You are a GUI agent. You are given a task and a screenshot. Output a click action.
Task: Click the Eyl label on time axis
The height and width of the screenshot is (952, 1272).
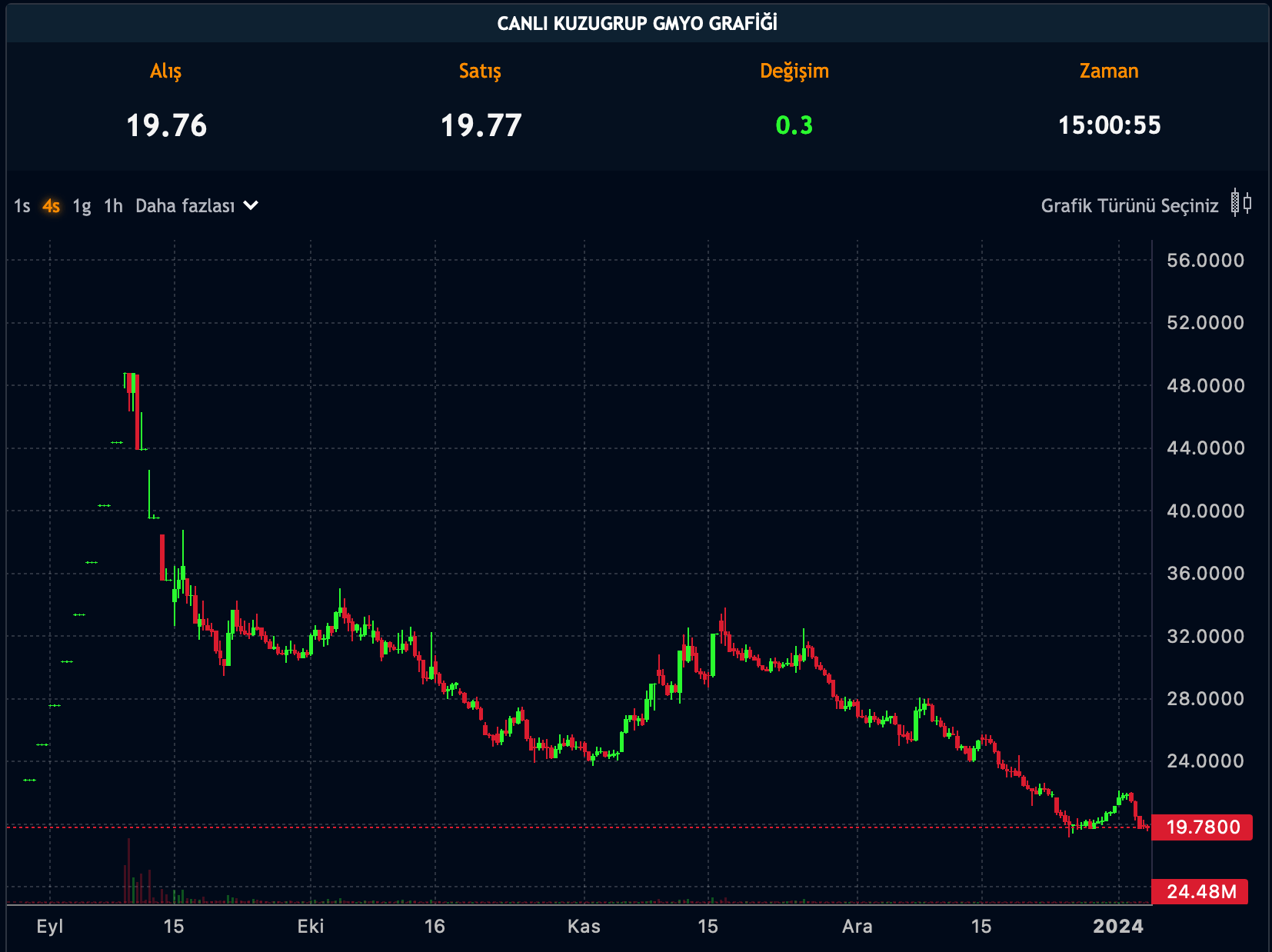click(50, 926)
